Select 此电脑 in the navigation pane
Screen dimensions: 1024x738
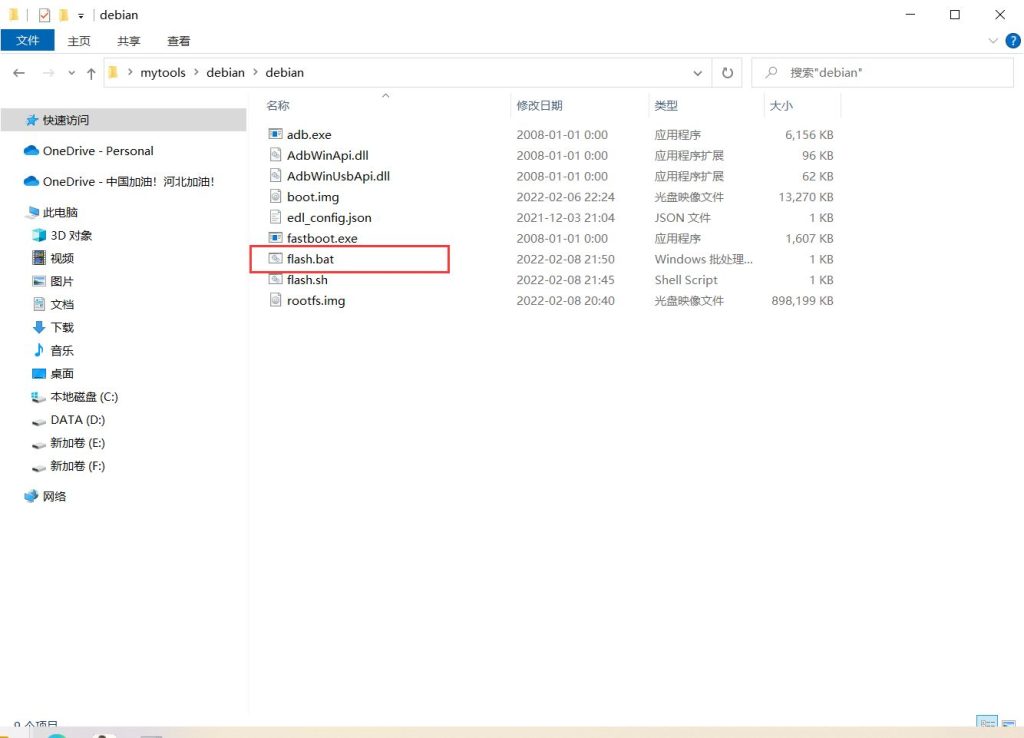pos(52,212)
